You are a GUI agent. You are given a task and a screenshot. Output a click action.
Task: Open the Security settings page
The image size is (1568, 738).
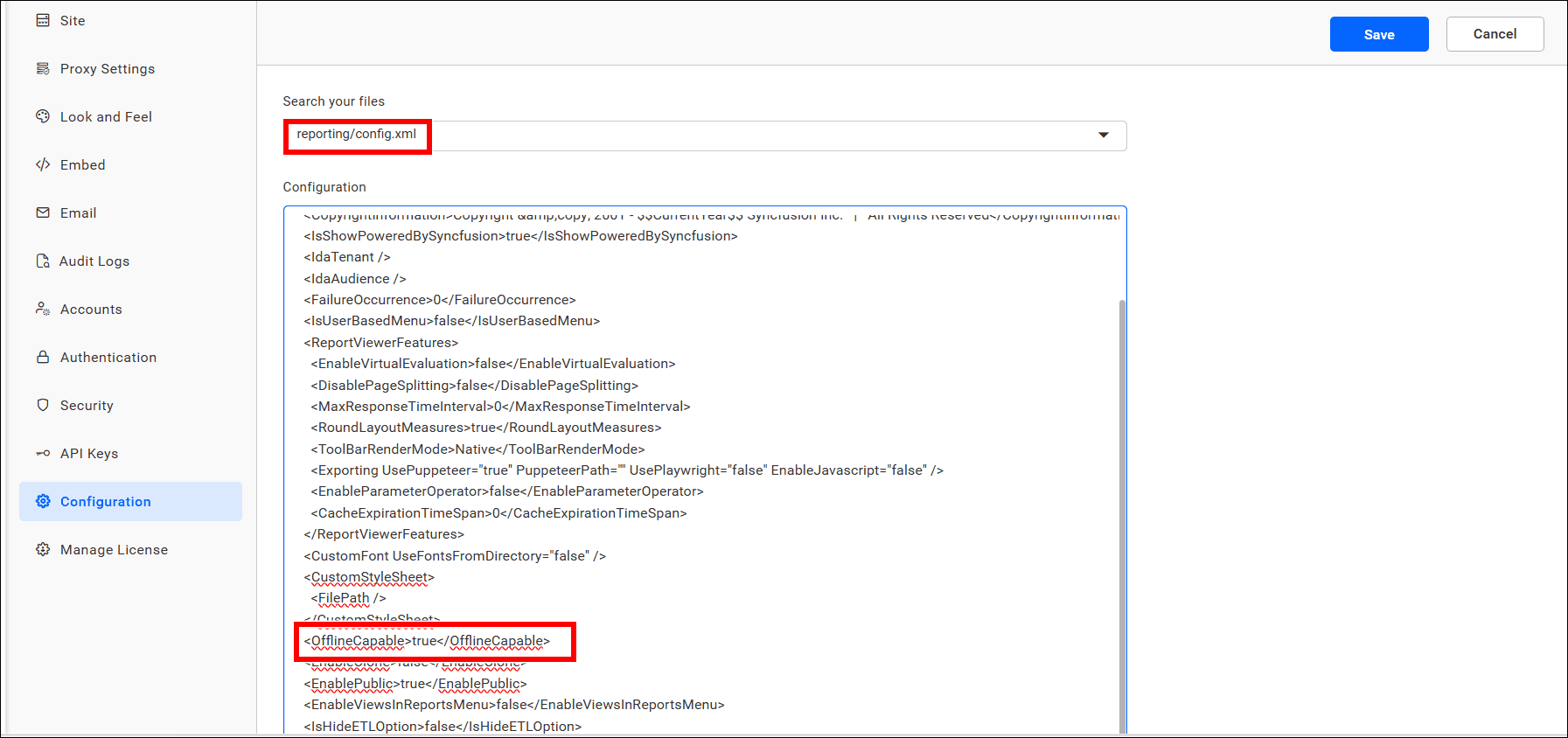(x=87, y=406)
